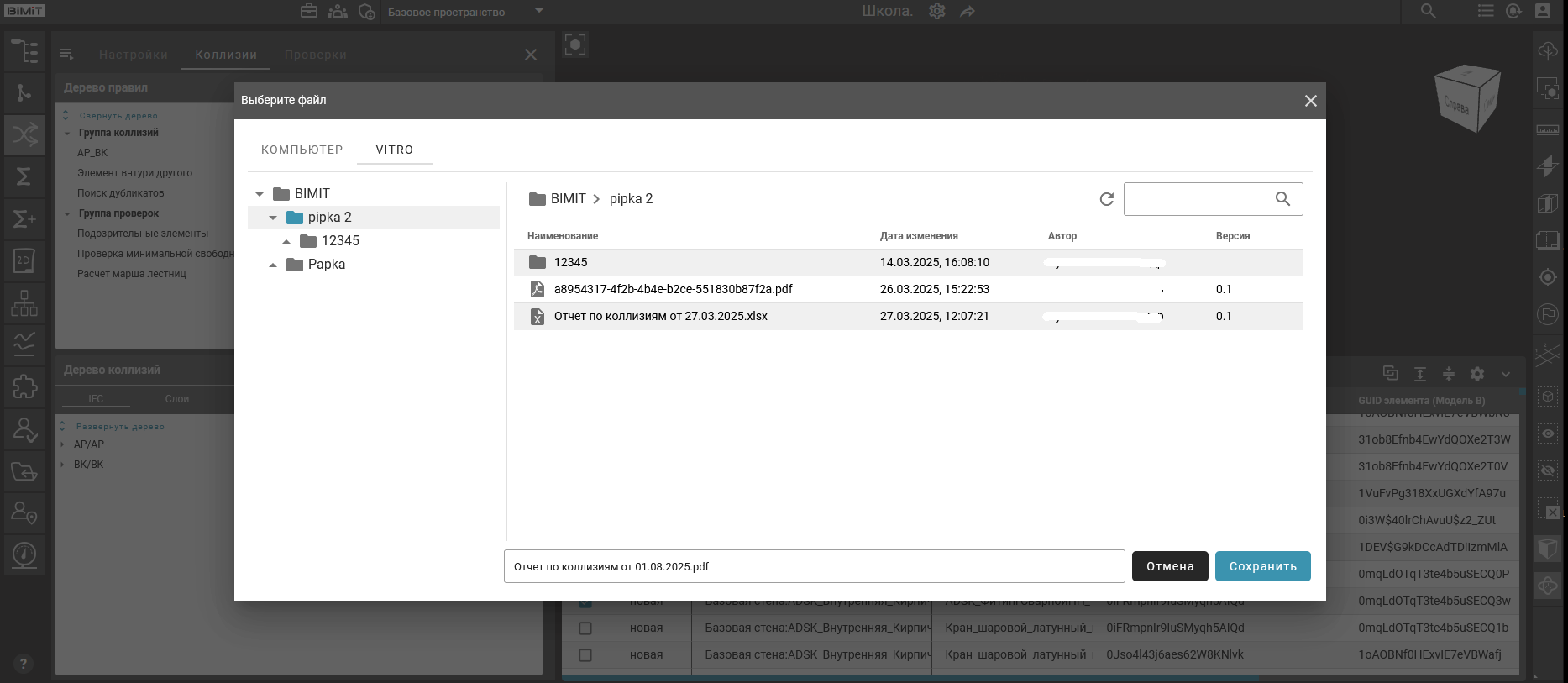Viewport: 1568px width, 683px height.
Task: Click the refresh icon beside the search field
Action: (x=1106, y=199)
